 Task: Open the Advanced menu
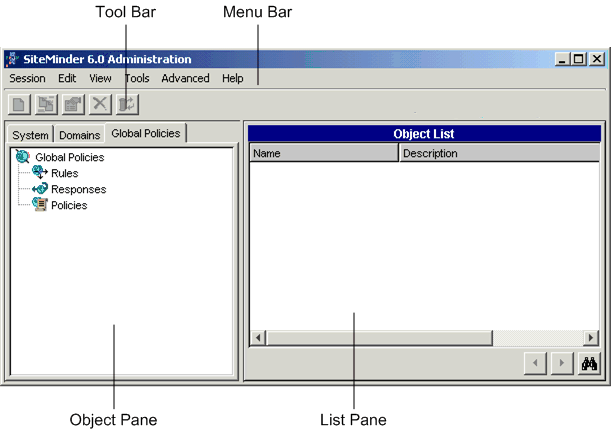185,78
